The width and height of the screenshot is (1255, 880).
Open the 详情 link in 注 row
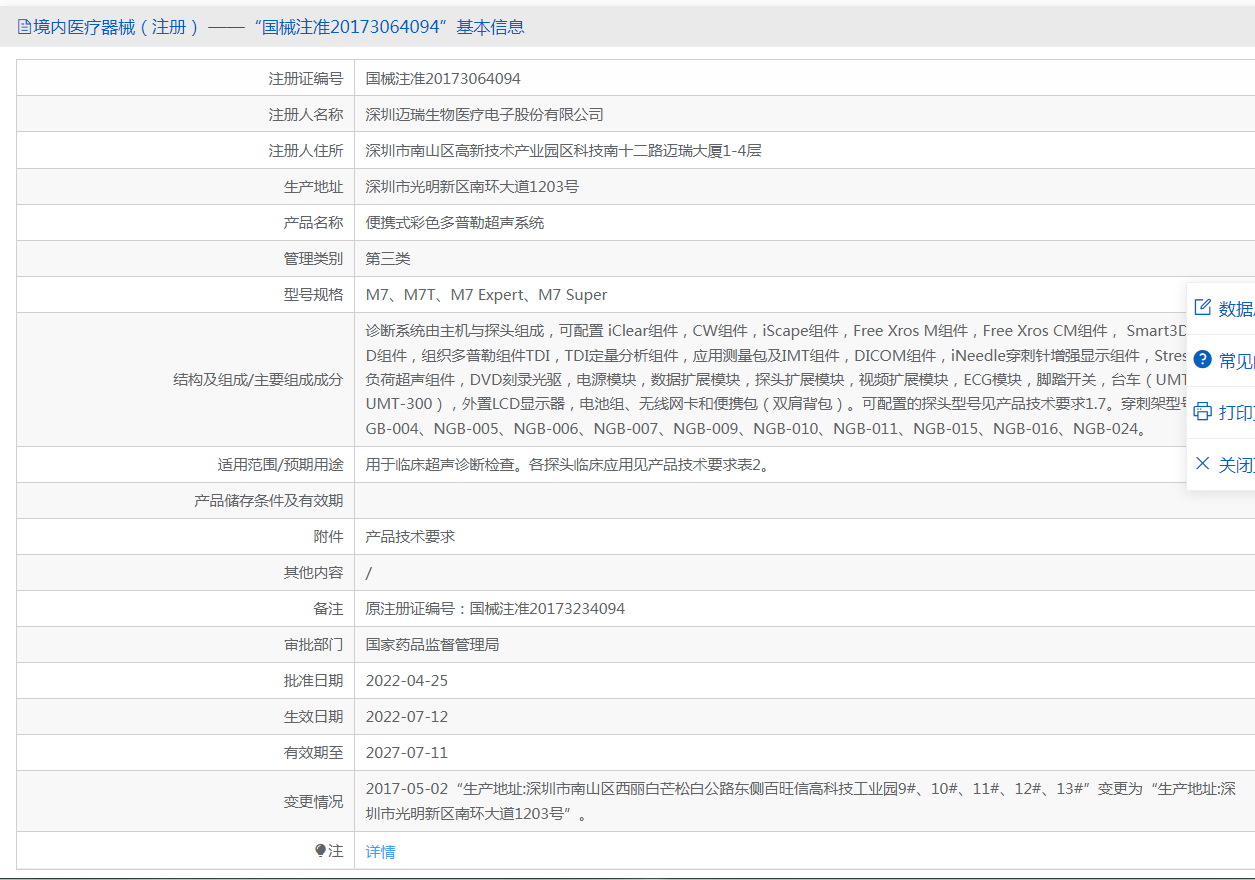[x=380, y=852]
